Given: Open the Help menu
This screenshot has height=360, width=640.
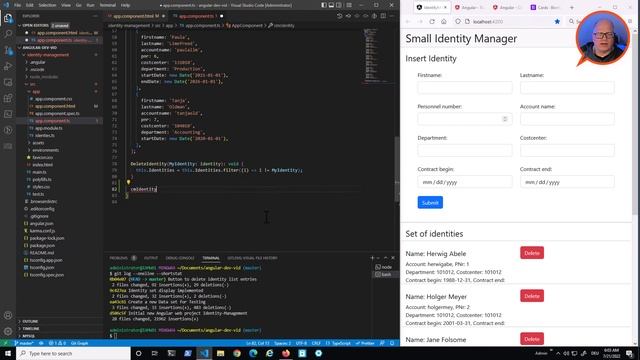Looking at the screenshot, I should pyautogui.click(x=125, y=5).
